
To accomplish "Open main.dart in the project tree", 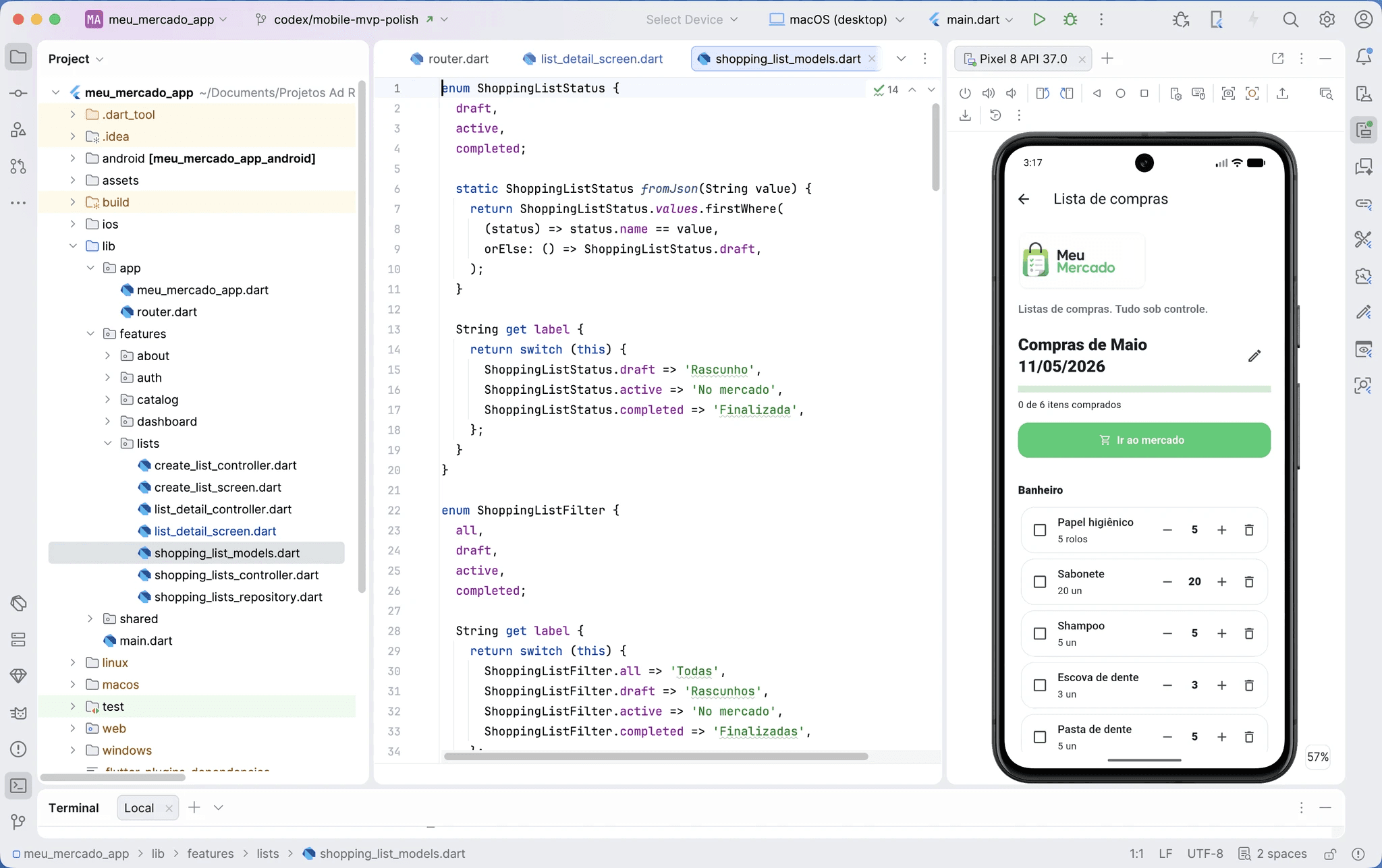I will tap(146, 641).
